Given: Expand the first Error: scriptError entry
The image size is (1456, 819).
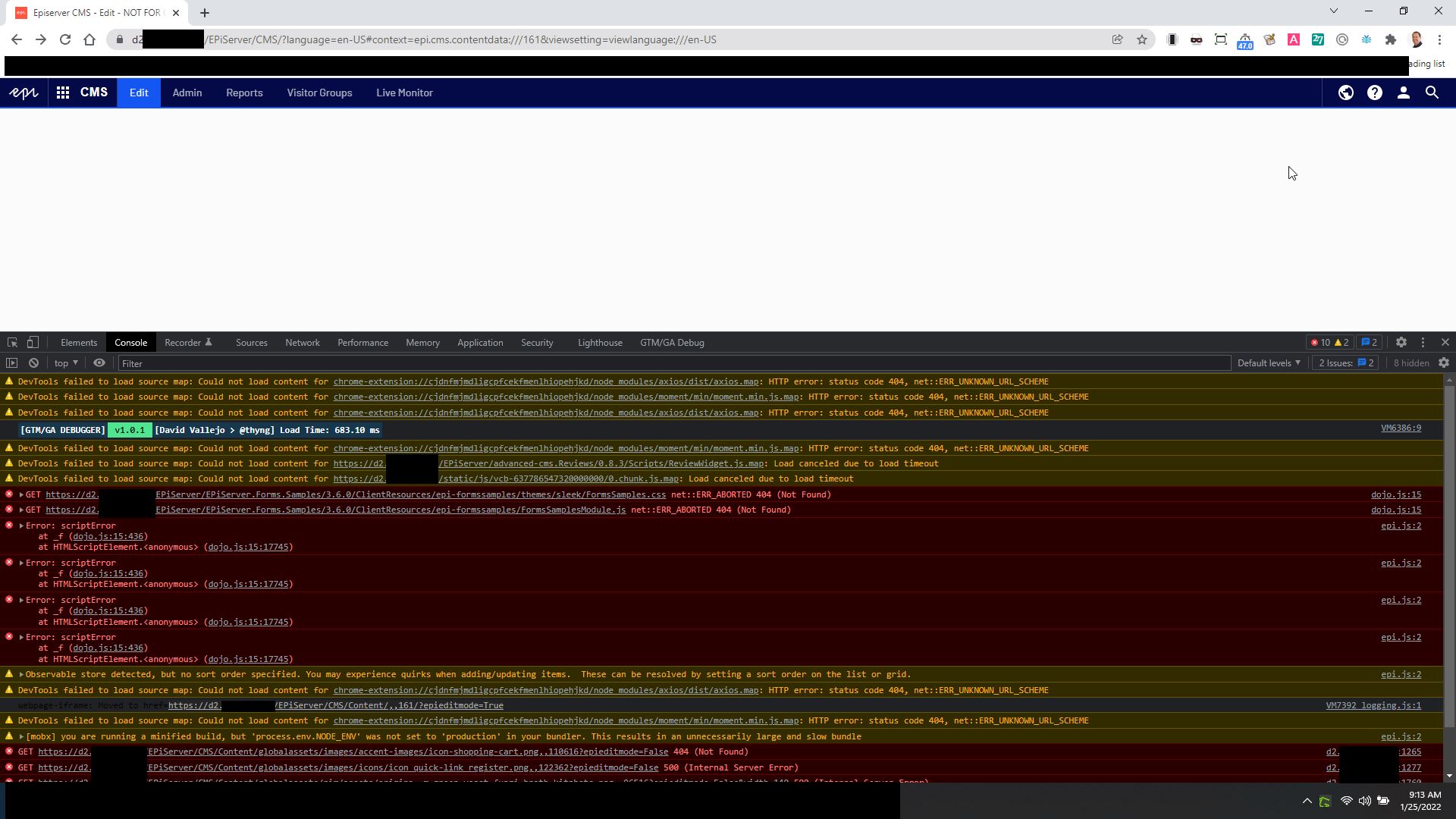Looking at the screenshot, I should pyautogui.click(x=22, y=526).
